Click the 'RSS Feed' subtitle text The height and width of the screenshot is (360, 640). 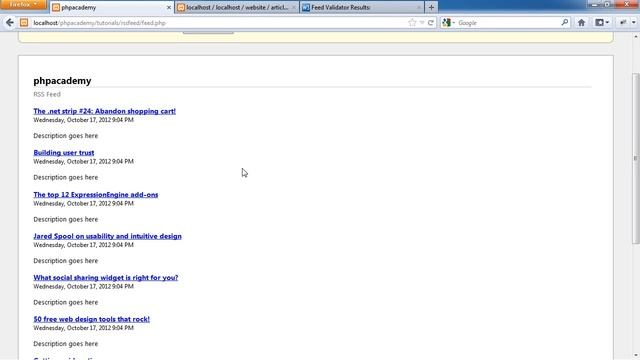click(x=47, y=94)
